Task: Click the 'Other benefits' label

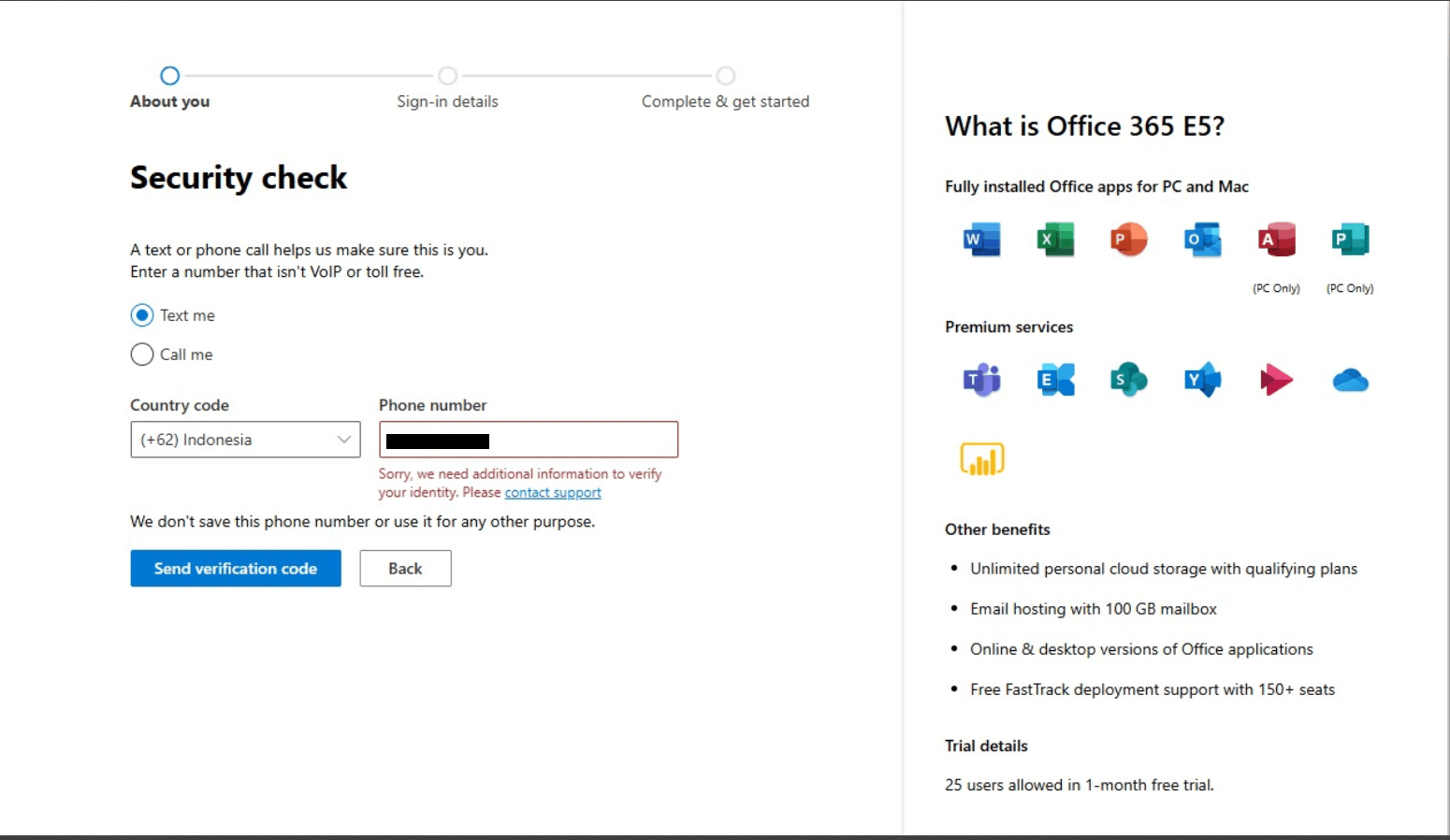Action: click(x=997, y=529)
